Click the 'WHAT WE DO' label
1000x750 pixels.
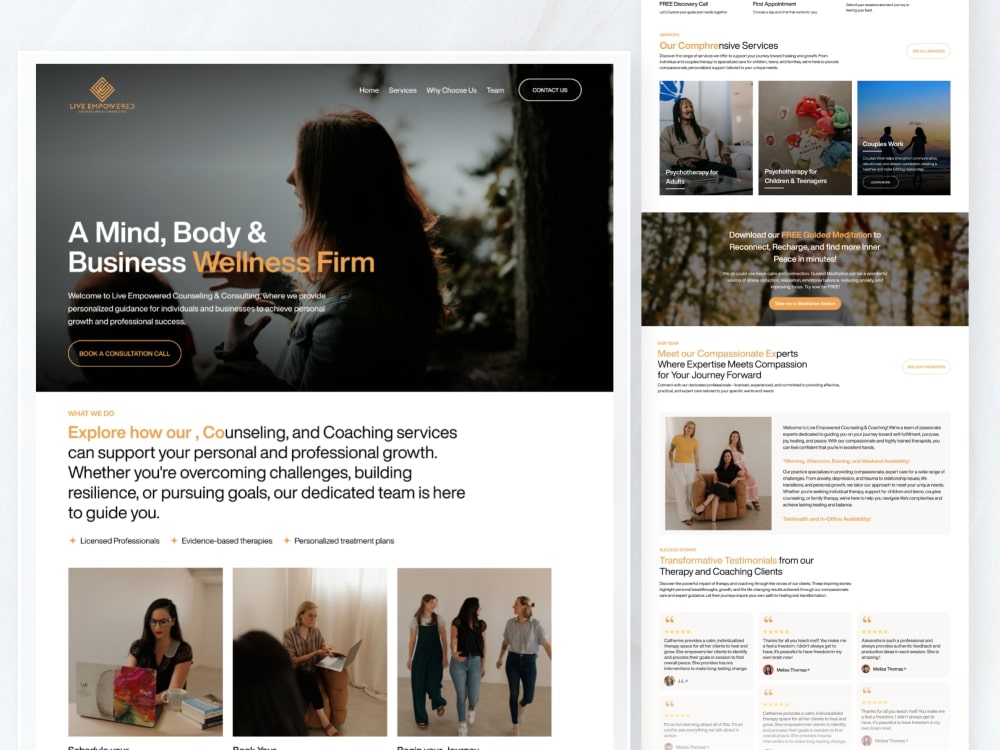coord(91,413)
